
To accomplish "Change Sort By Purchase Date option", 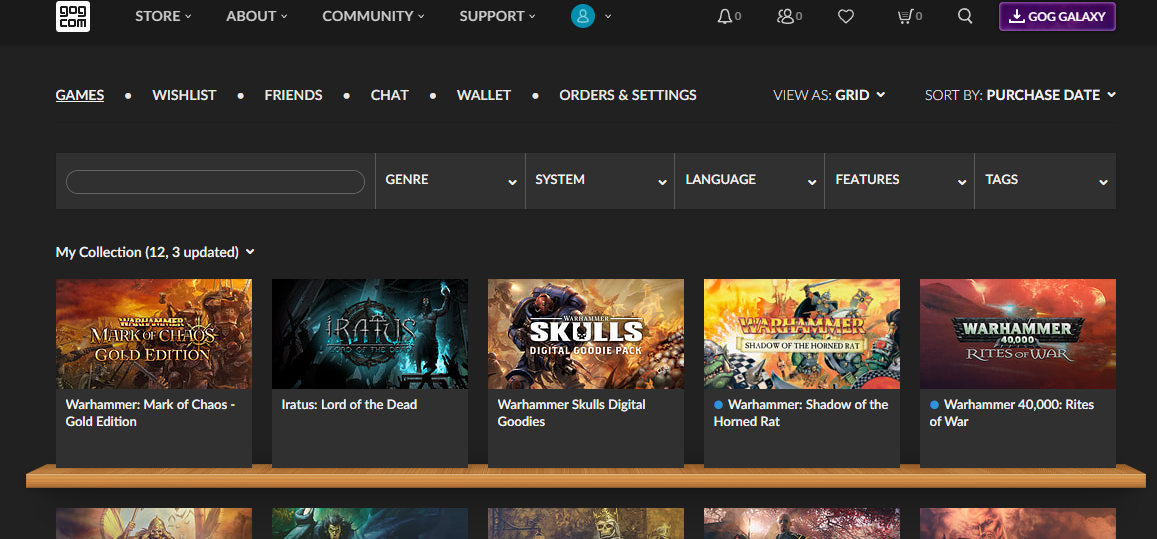I will click(x=1020, y=95).
